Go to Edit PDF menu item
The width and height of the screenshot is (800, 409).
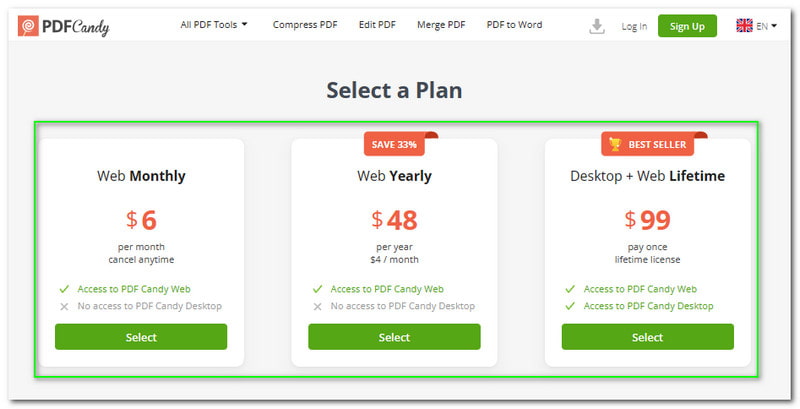(377, 24)
